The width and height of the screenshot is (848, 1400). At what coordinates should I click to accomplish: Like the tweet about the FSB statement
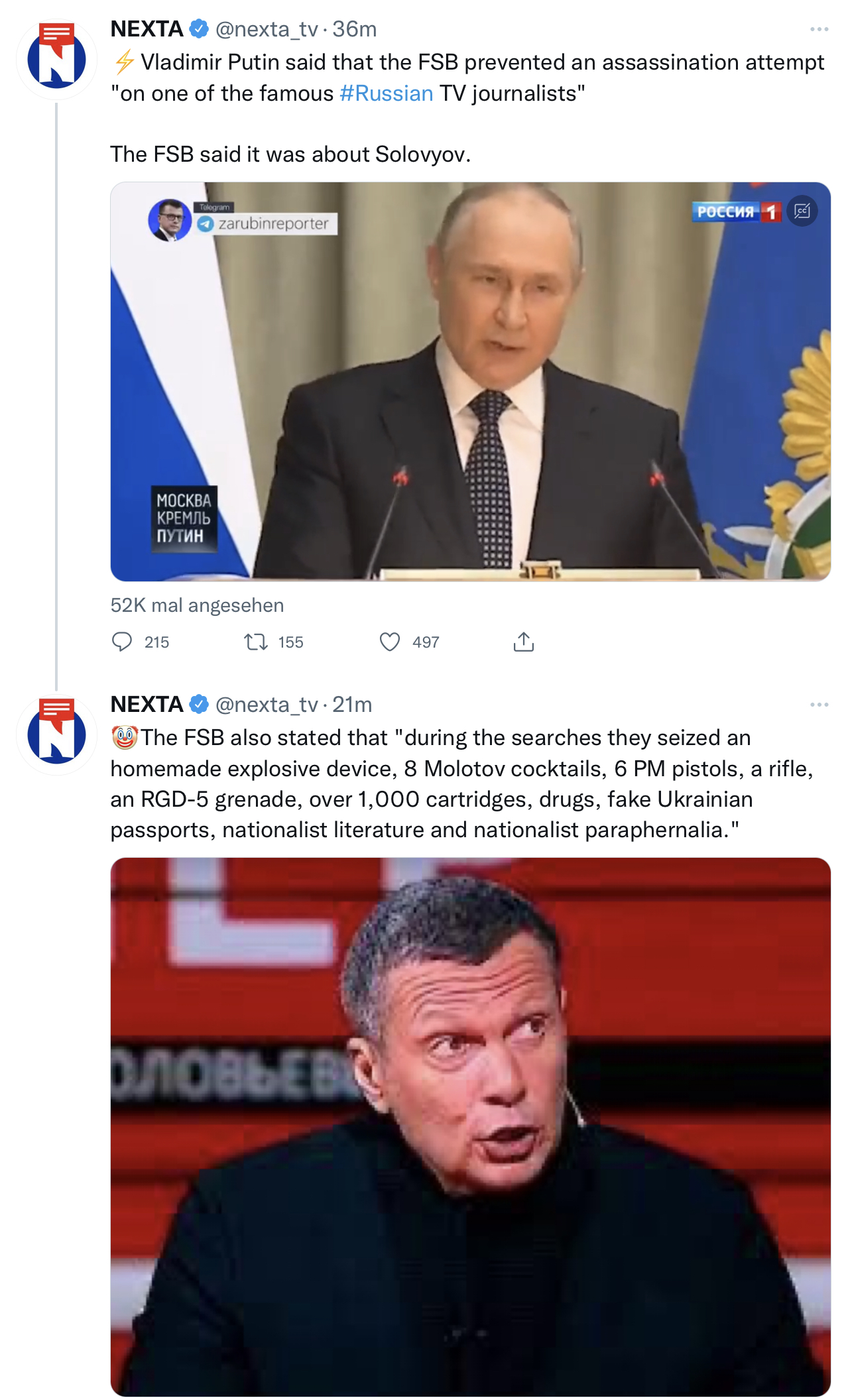[x=390, y=642]
